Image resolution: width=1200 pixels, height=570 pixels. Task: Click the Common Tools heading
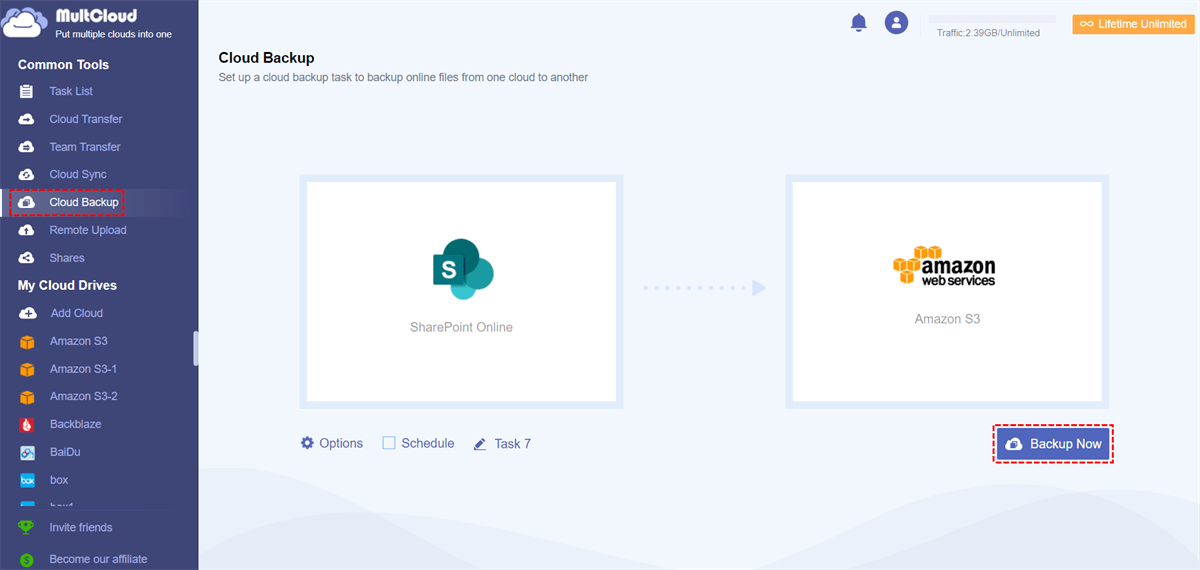(63, 64)
